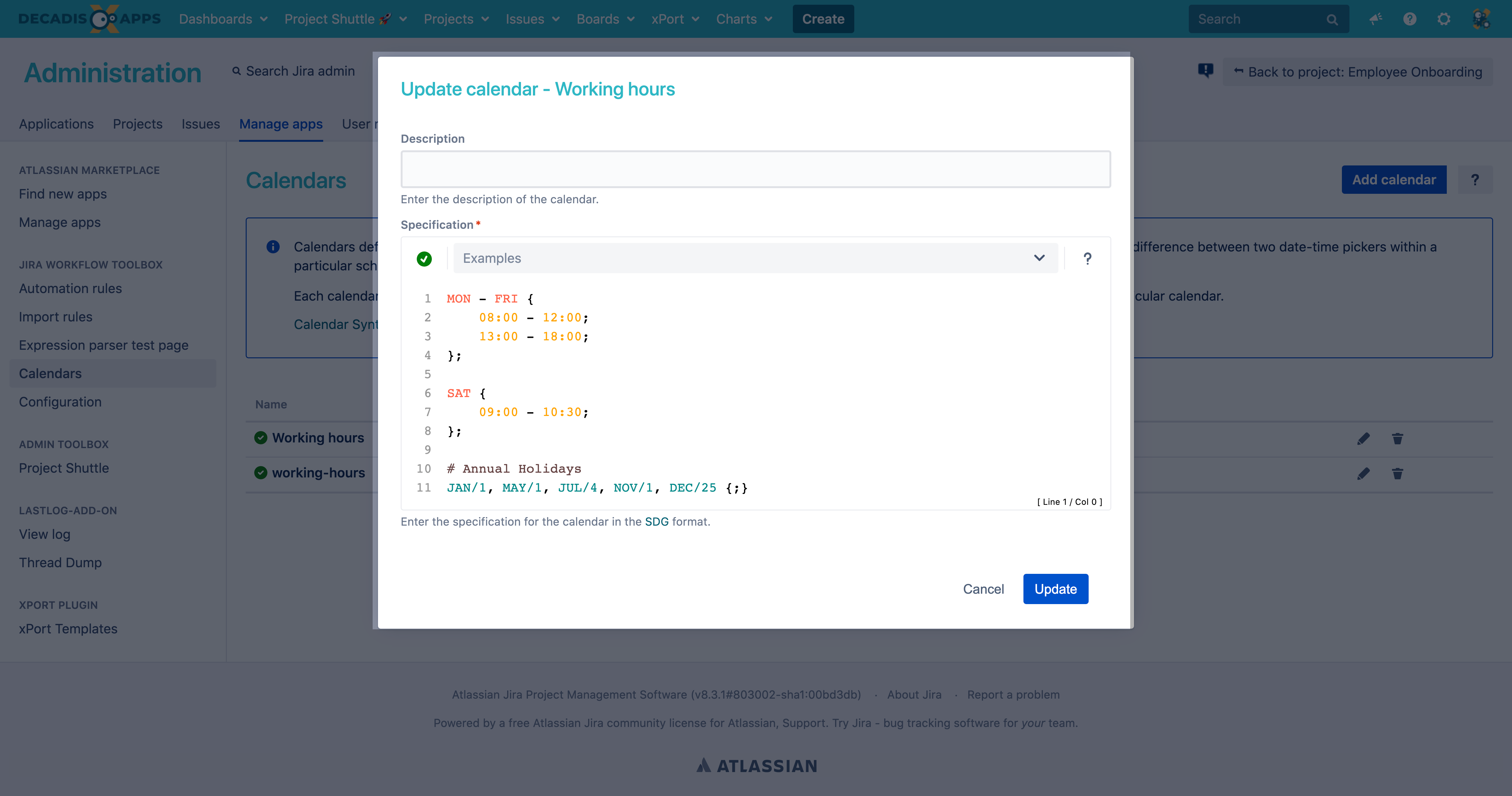
Task: Go back to project Employee Onboarding
Action: point(1358,72)
